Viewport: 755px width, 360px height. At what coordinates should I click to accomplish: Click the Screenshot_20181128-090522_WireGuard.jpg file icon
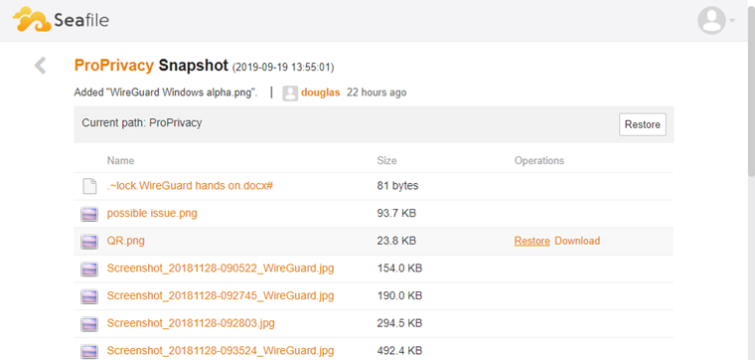pos(89,269)
